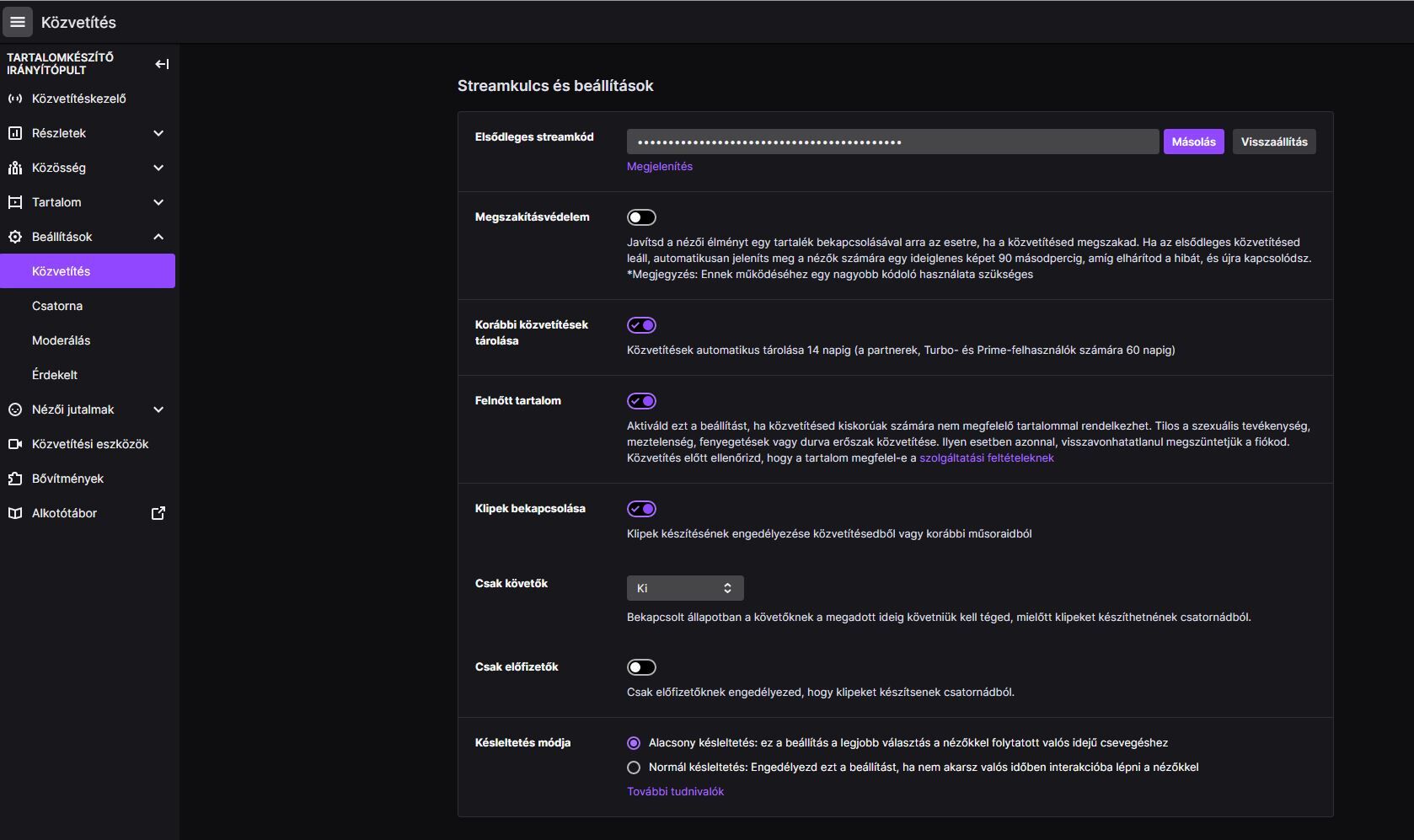Click the Közvetítési eszközök camera icon

click(x=14, y=444)
